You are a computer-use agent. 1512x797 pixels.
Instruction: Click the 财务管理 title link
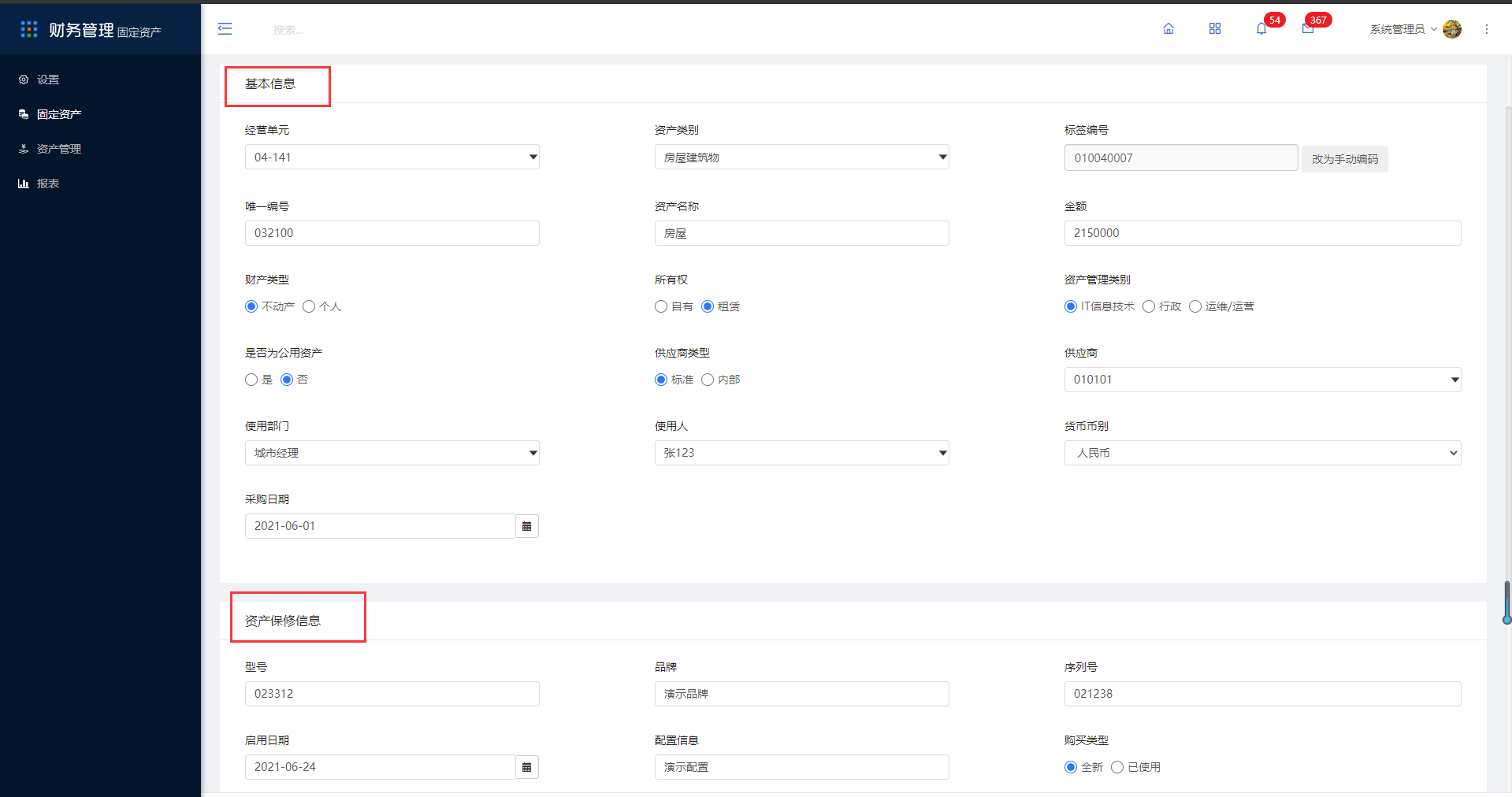(x=81, y=30)
